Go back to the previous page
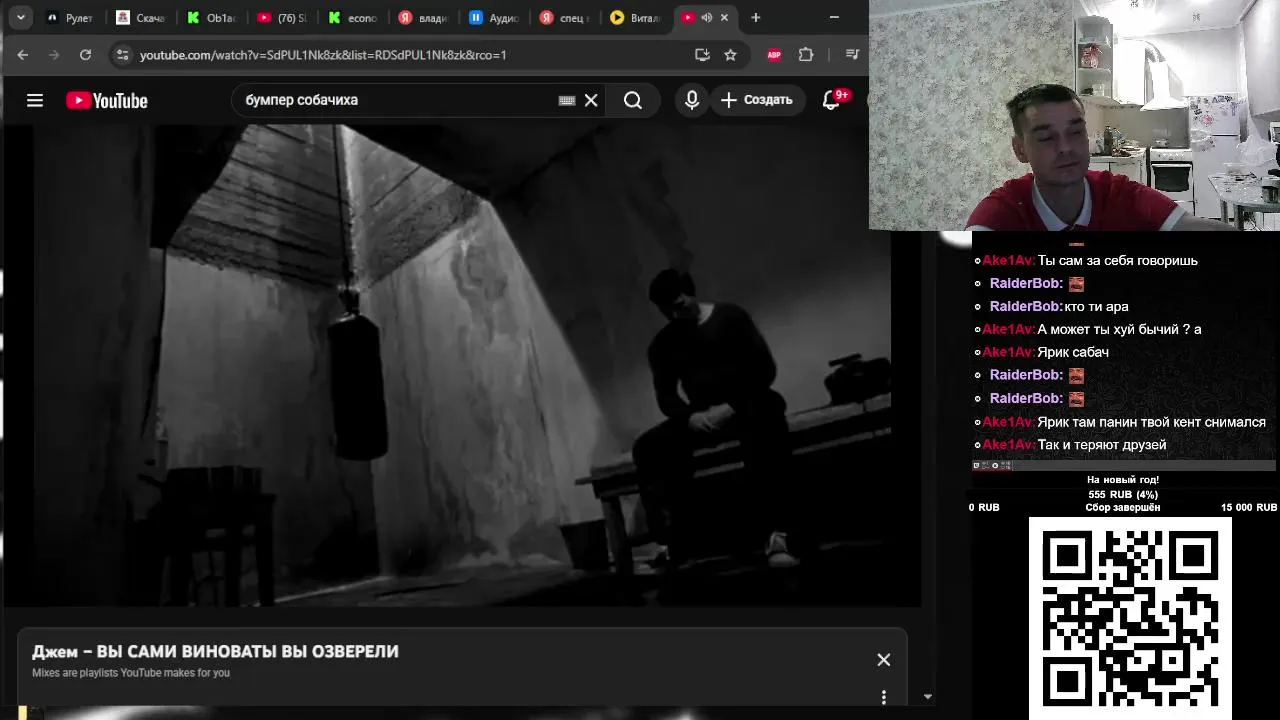Viewport: 1280px width, 720px height. [x=23, y=55]
